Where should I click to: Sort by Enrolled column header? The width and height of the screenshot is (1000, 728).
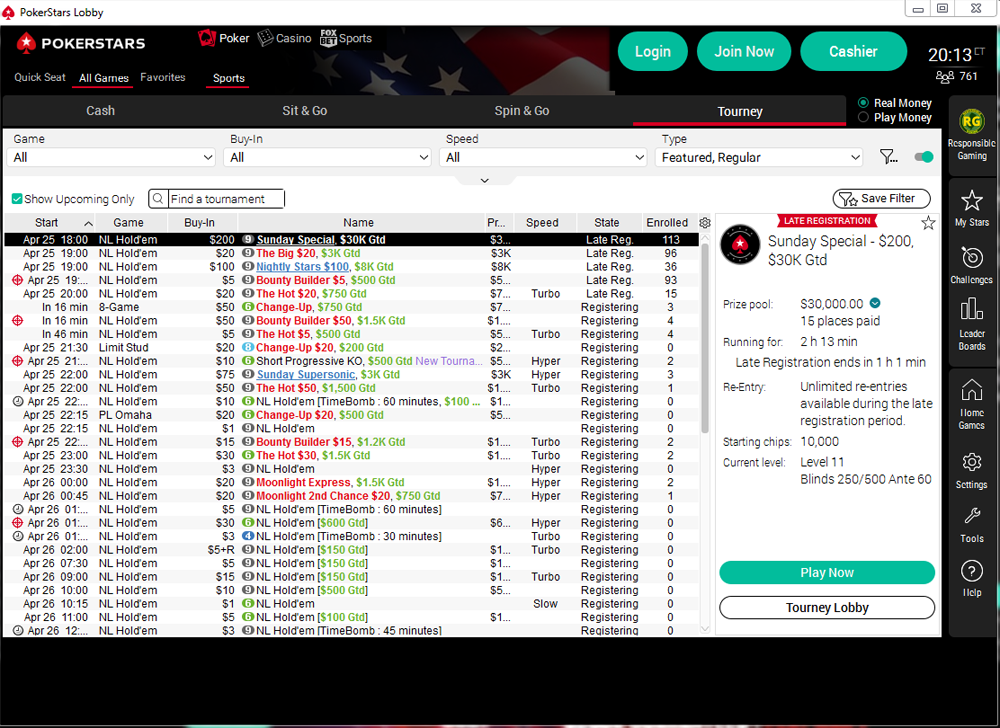coord(667,222)
